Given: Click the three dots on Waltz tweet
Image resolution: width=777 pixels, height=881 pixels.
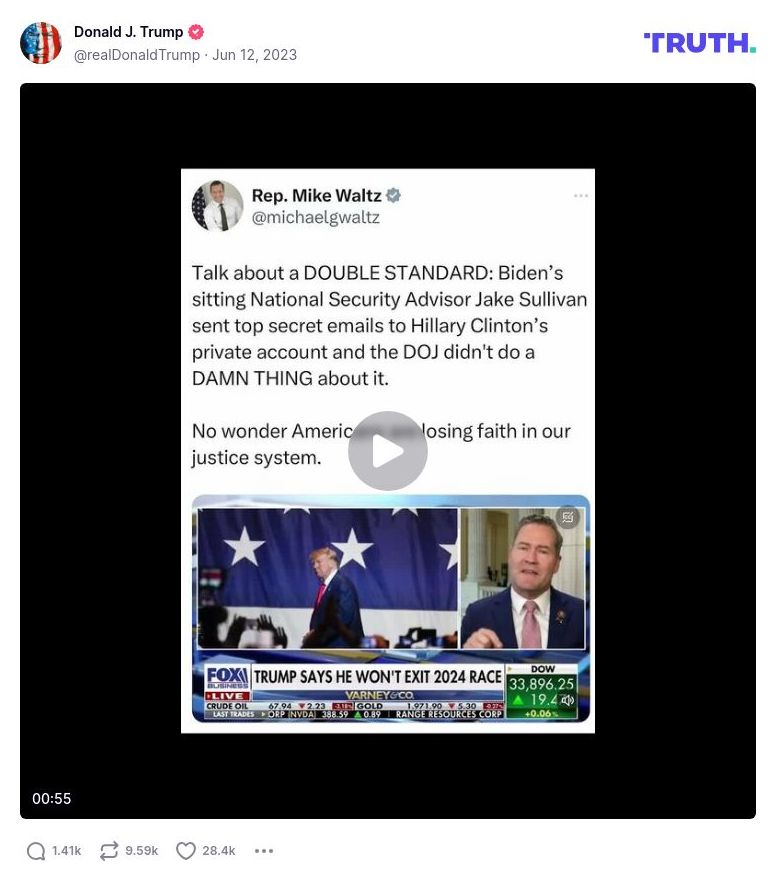Looking at the screenshot, I should point(581,196).
